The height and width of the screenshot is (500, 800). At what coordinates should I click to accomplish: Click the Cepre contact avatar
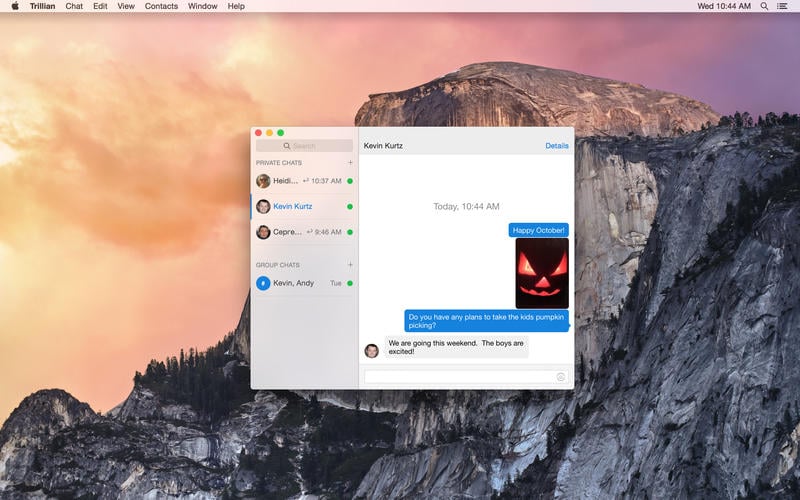[263, 232]
